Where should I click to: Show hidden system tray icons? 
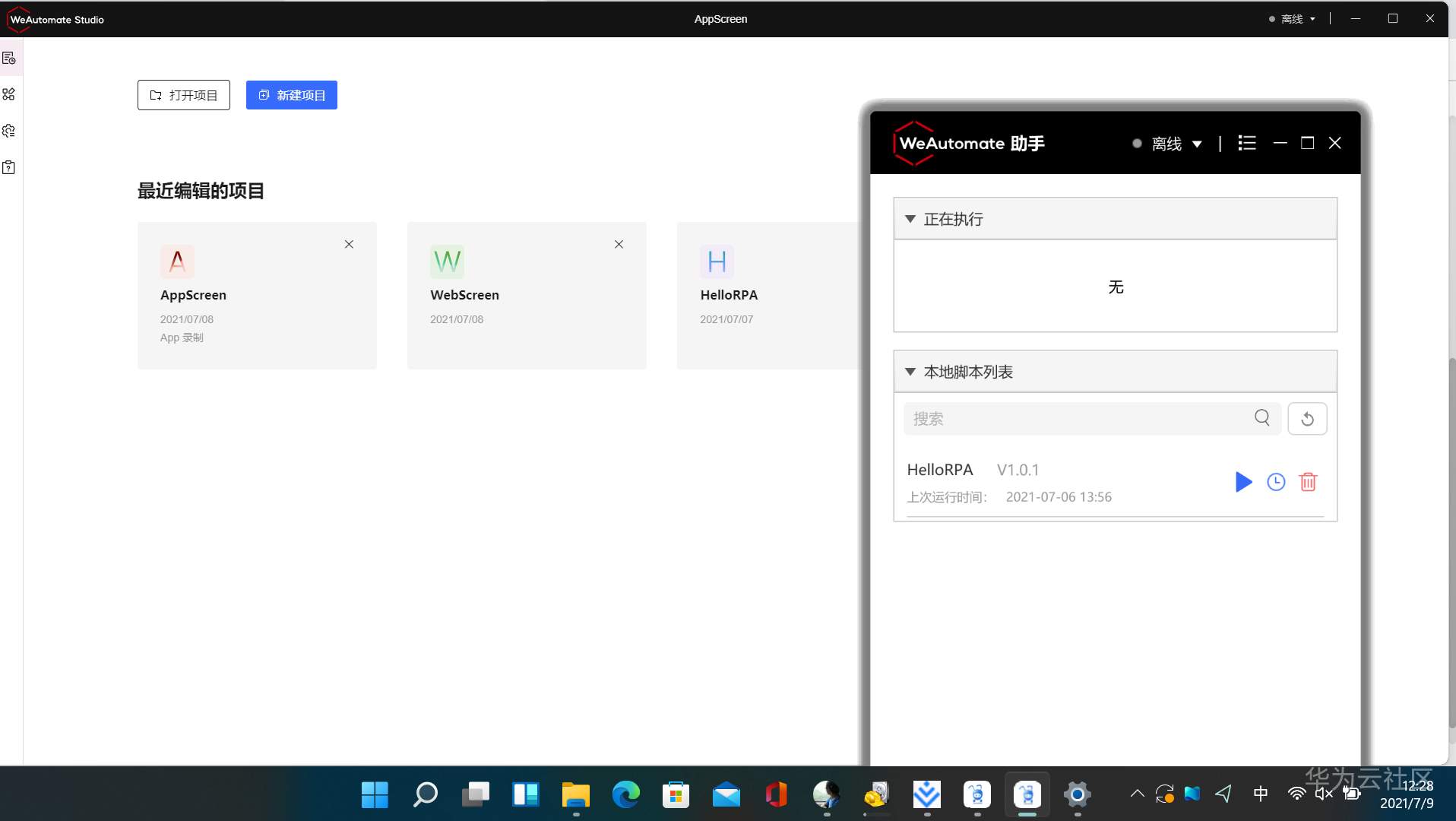click(1137, 794)
